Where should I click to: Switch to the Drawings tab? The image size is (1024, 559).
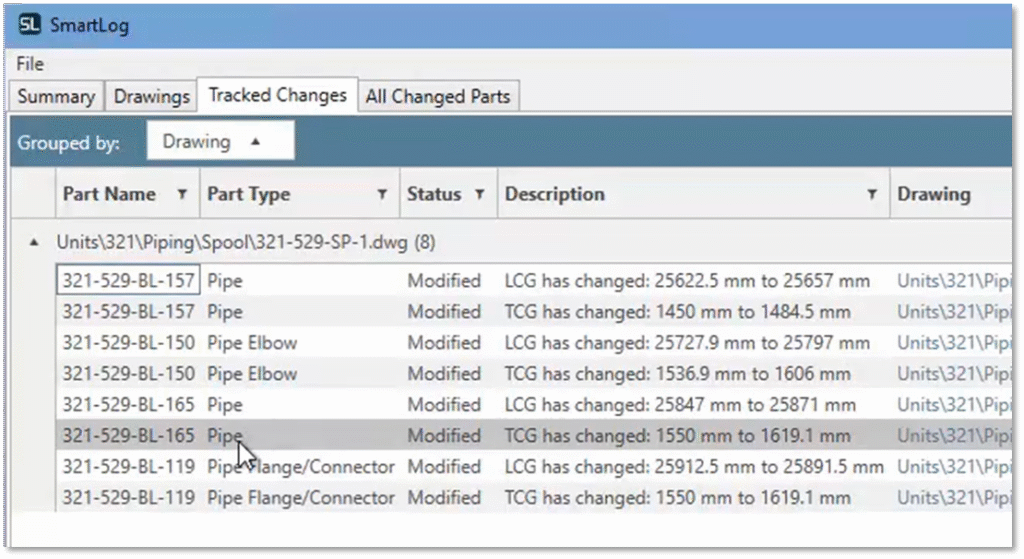click(151, 97)
